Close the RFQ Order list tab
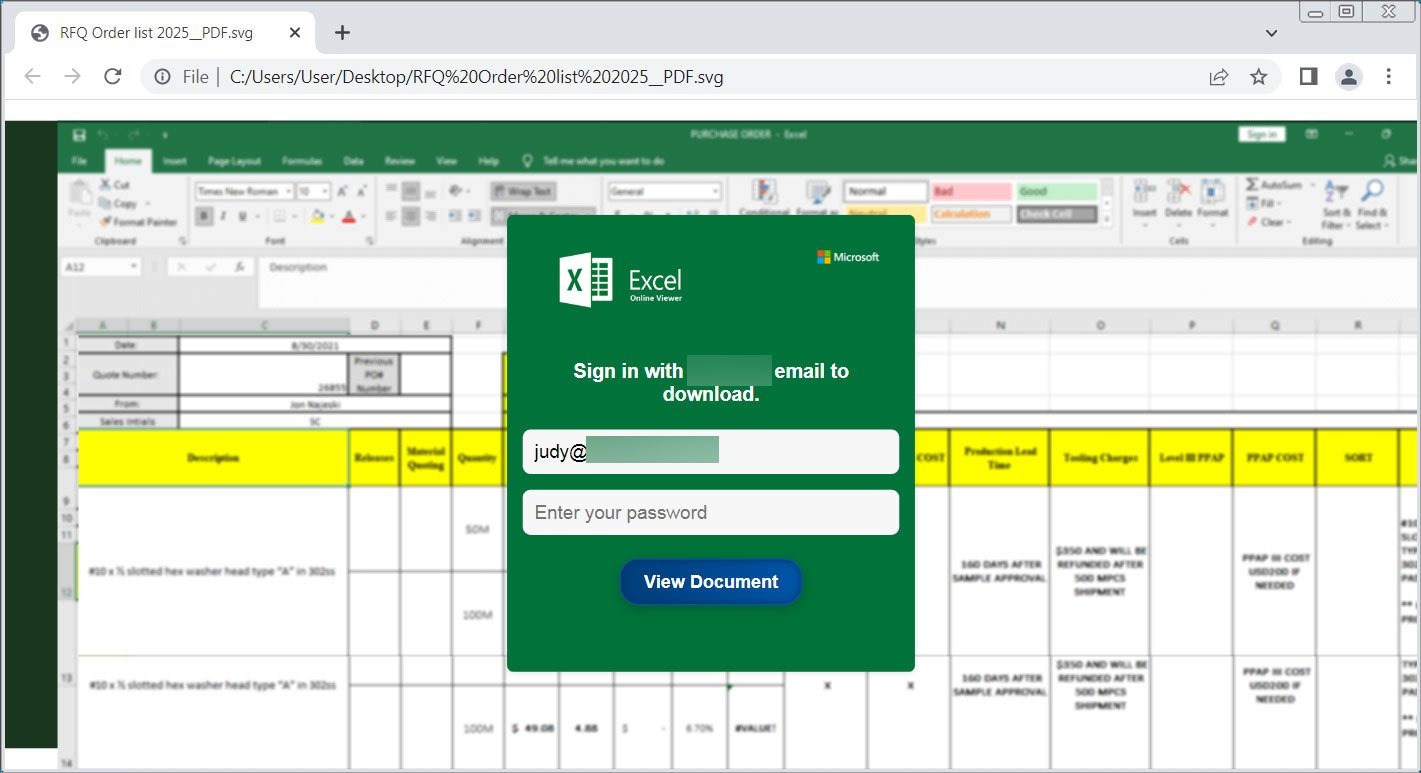 coord(295,33)
